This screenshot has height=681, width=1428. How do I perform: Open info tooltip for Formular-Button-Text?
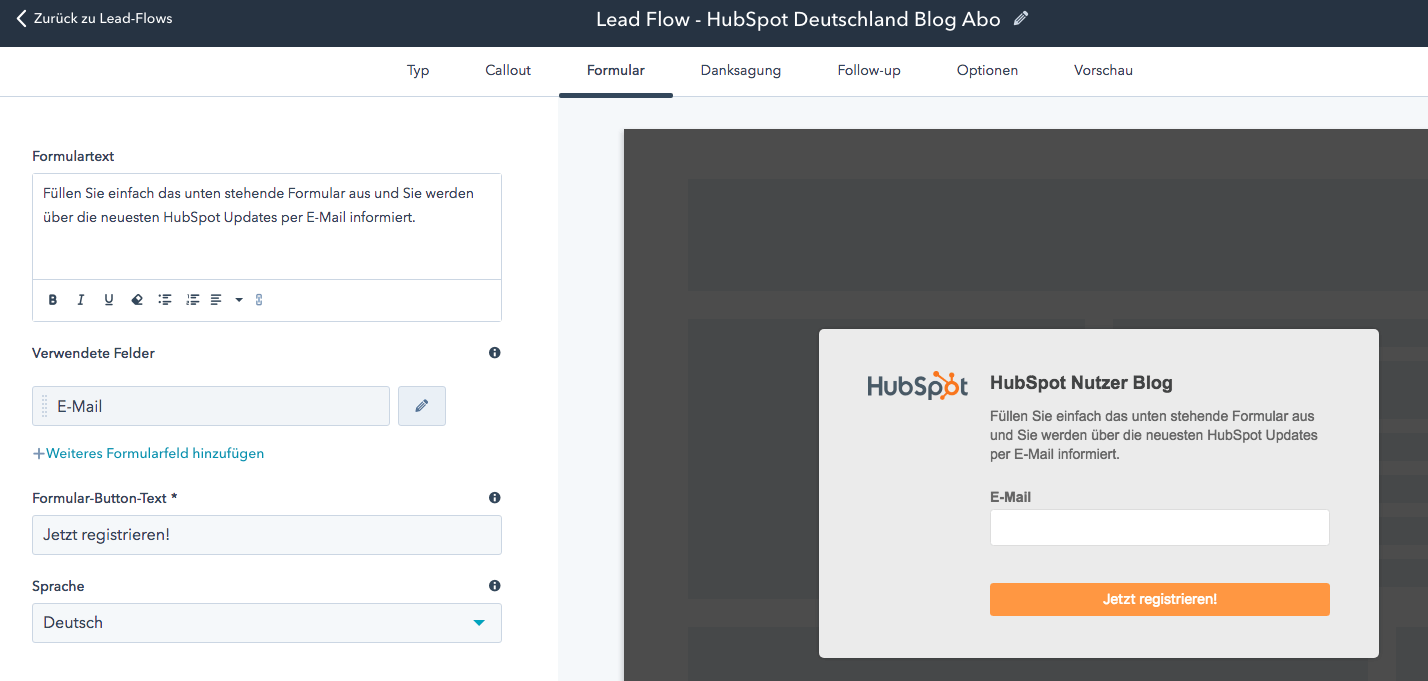pos(494,498)
